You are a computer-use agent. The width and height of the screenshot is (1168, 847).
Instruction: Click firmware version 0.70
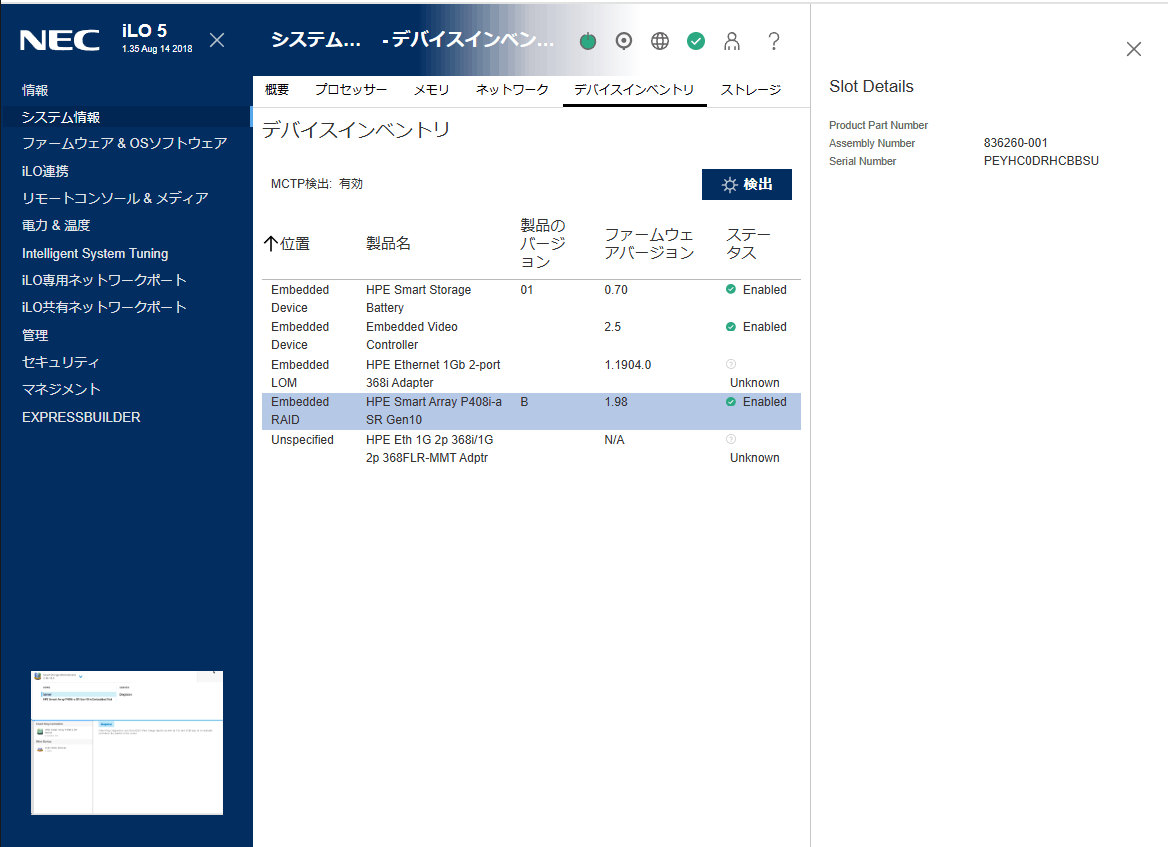click(616, 290)
